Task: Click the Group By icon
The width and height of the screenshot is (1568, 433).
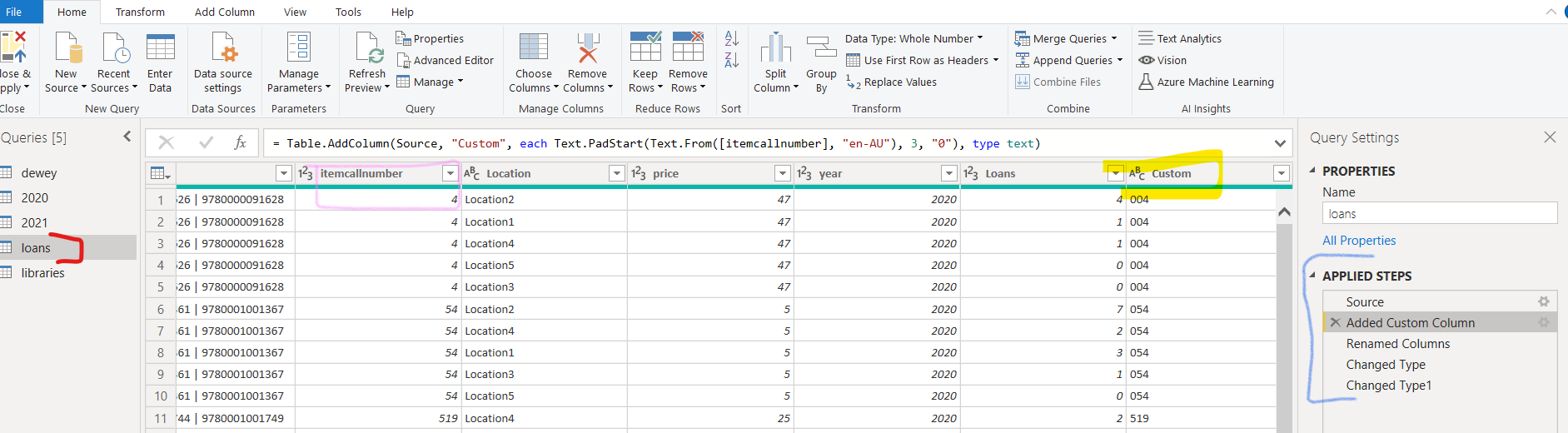Action: pos(821,48)
